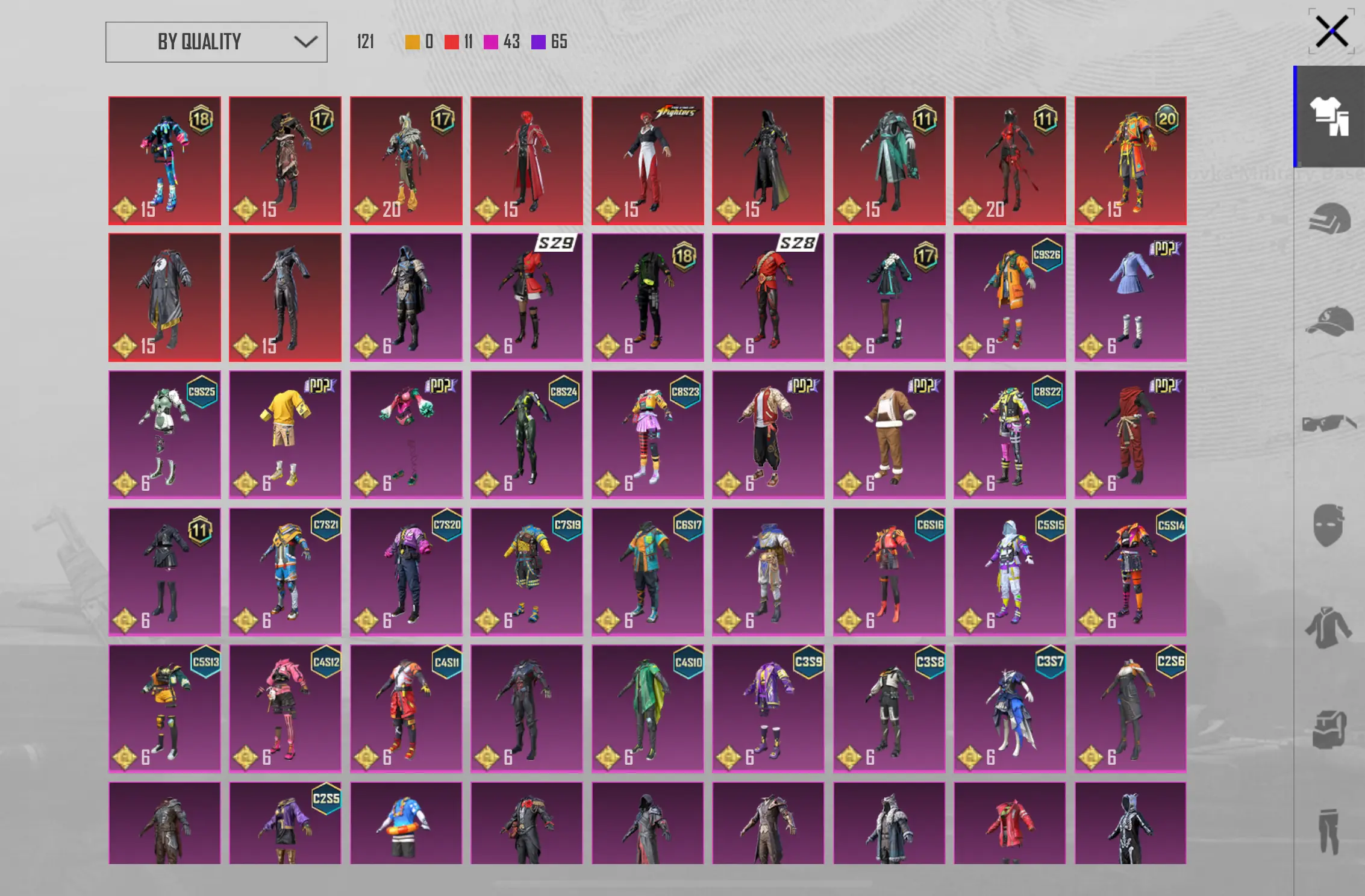The image size is (1365, 896).
Task: Select the C3S7 blue dress outfit
Action: [1010, 708]
